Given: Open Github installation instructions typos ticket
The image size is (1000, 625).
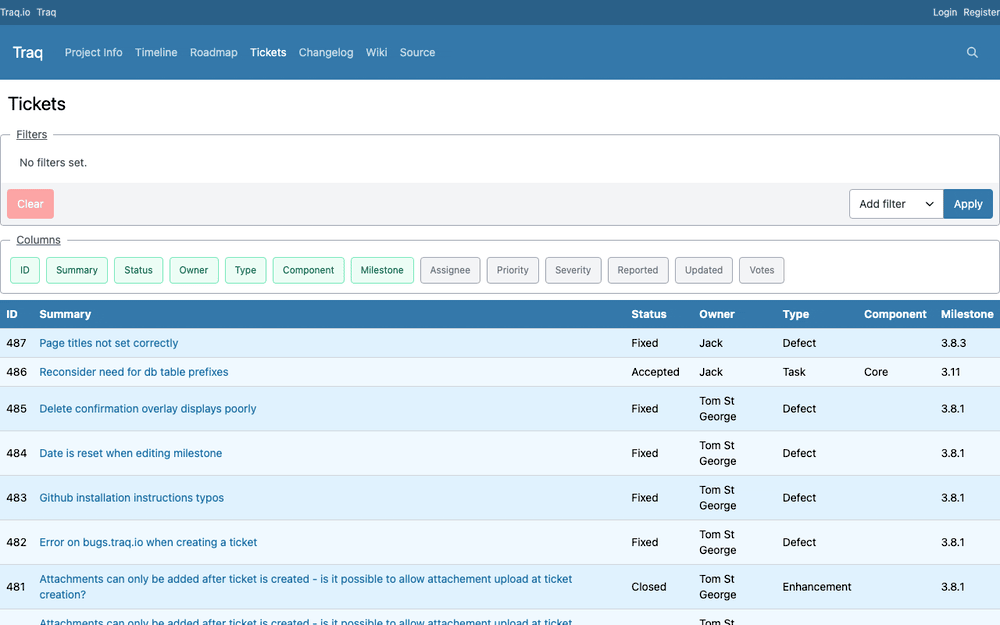Looking at the screenshot, I should 131,497.
